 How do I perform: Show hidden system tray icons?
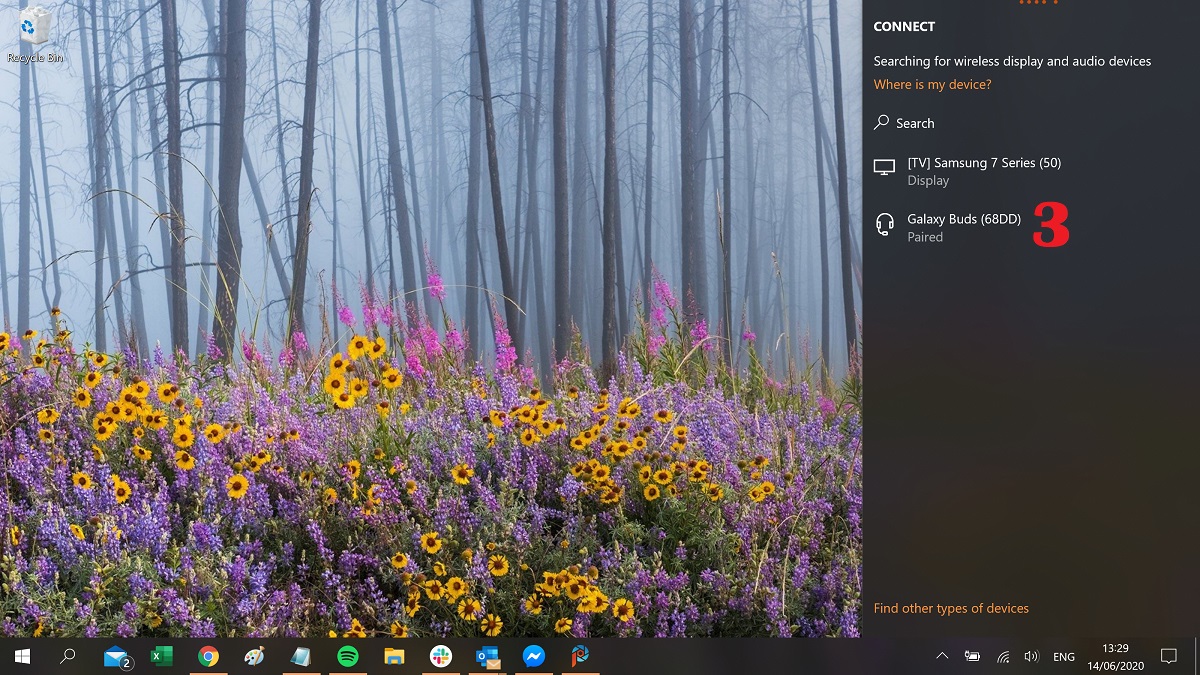tap(942, 657)
